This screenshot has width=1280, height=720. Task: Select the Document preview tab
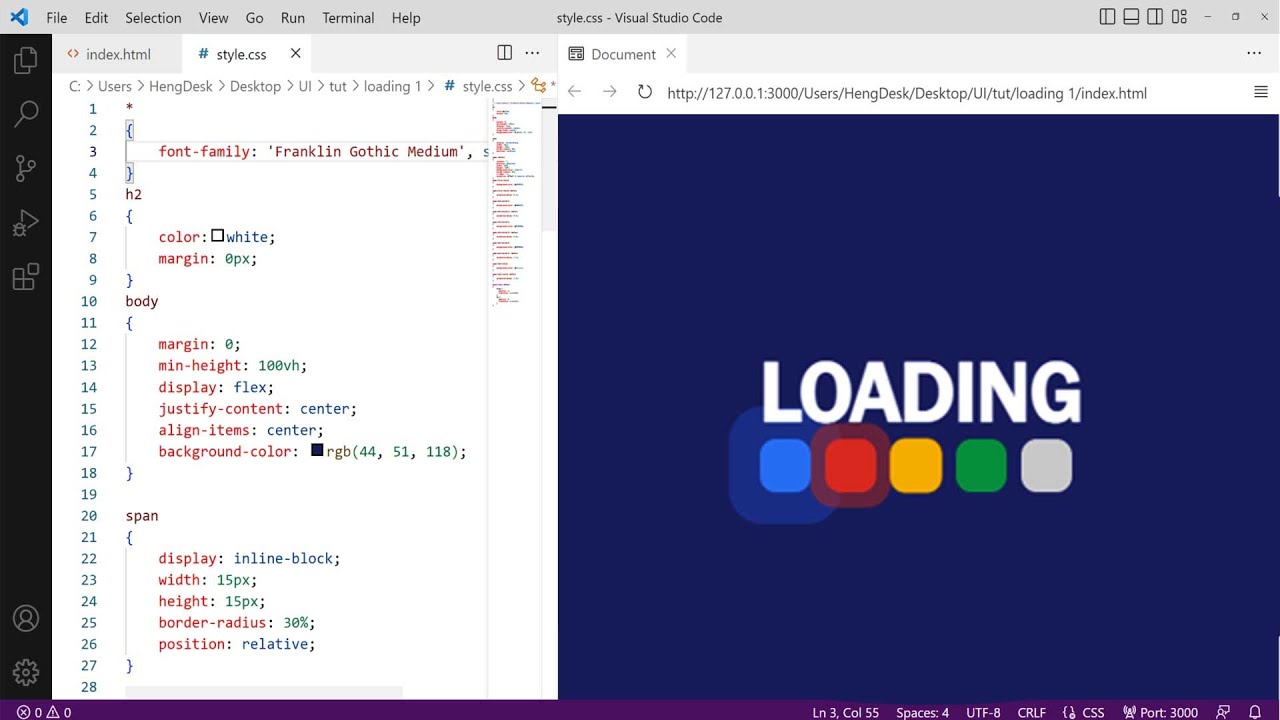pos(623,54)
